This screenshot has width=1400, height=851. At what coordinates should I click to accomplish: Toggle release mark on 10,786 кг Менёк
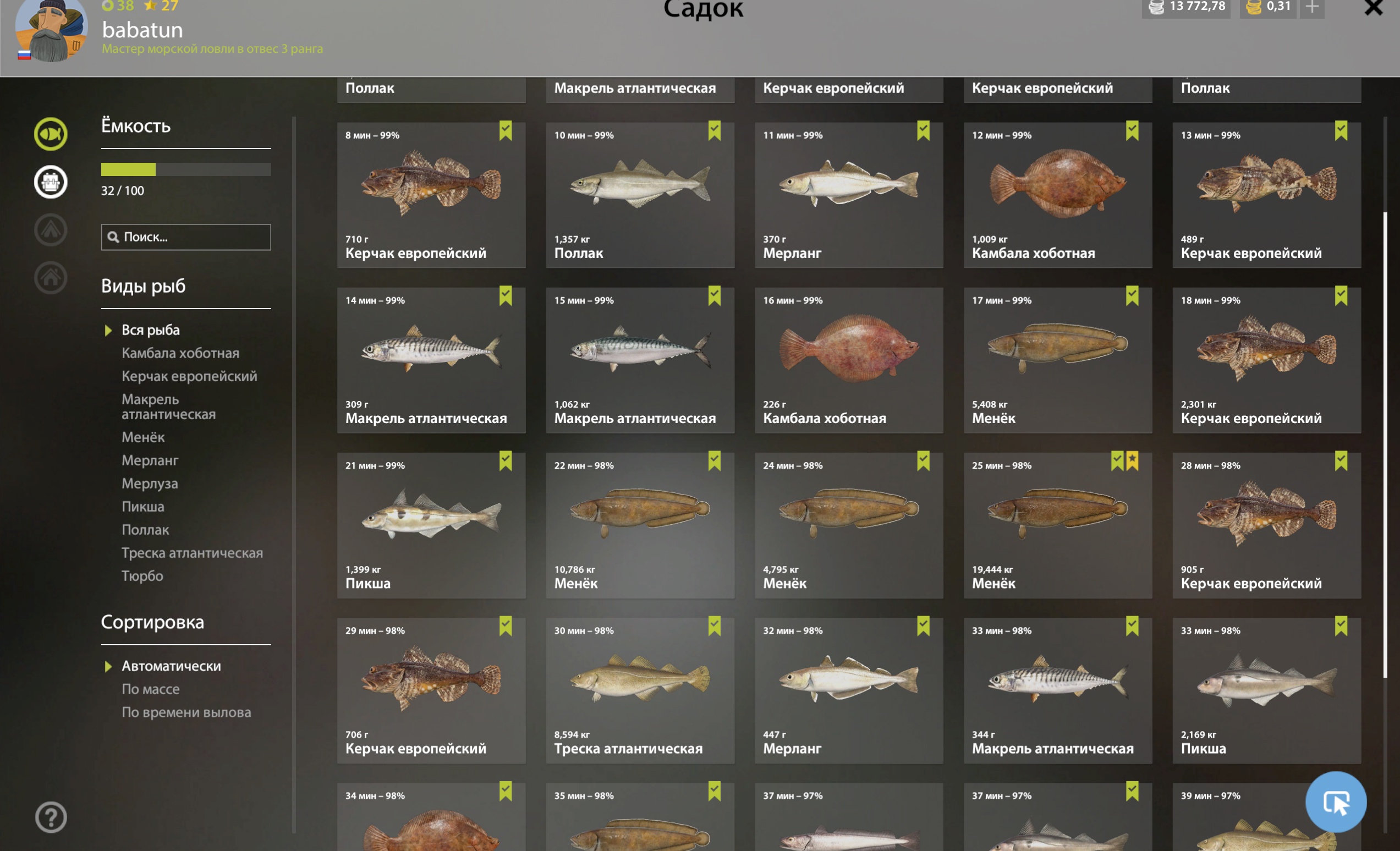coord(714,462)
